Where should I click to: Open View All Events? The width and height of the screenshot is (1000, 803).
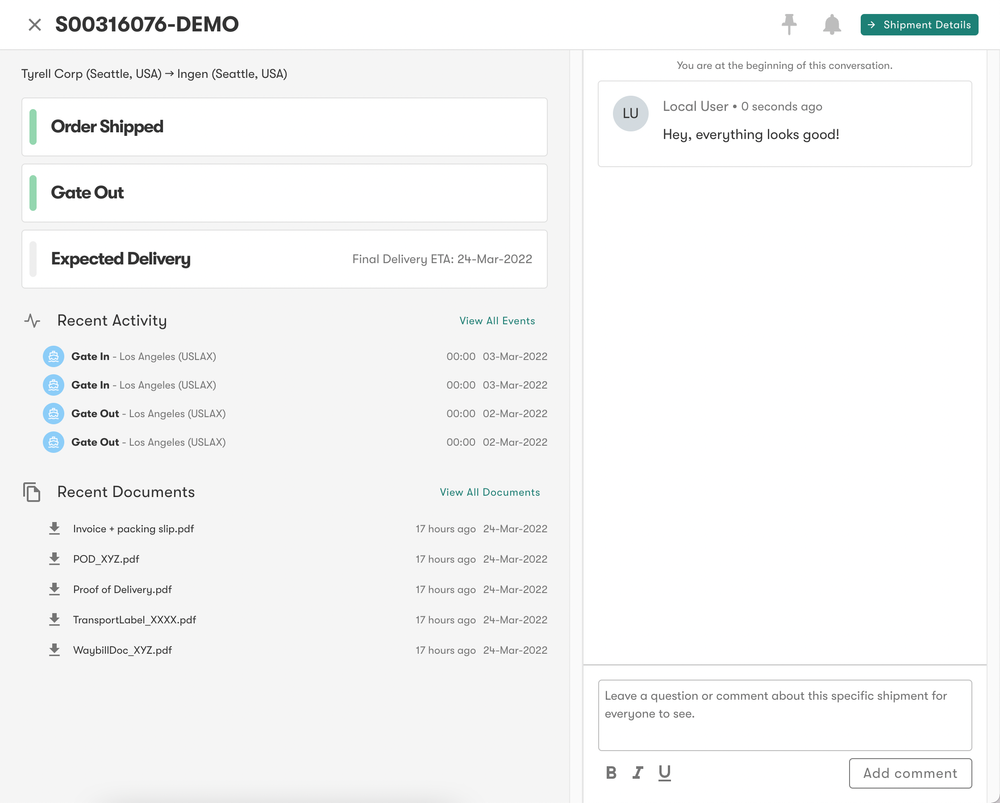[x=497, y=320]
